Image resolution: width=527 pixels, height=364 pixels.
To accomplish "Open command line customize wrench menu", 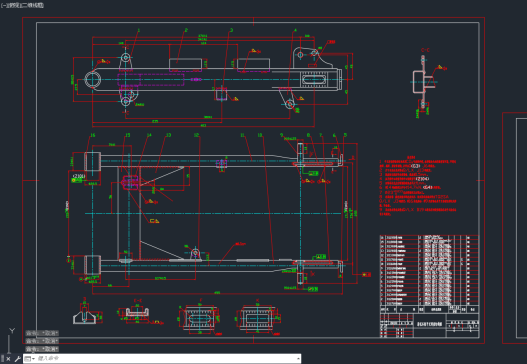I will [17, 359].
